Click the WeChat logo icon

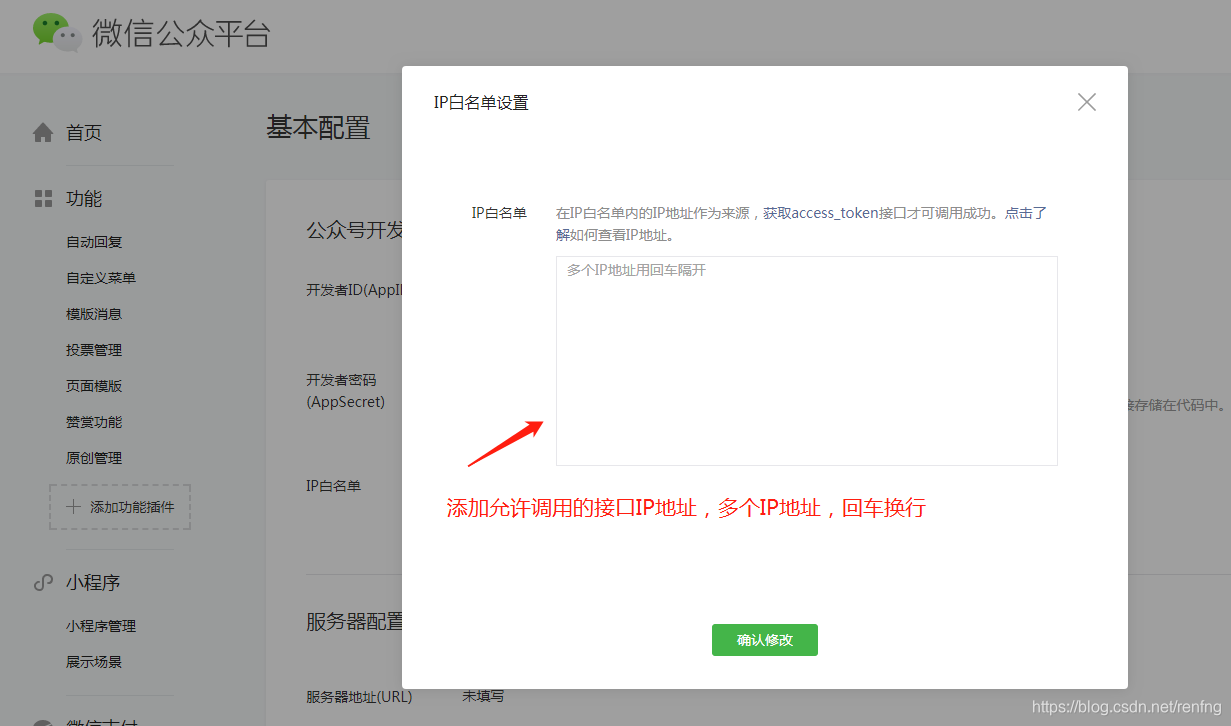click(57, 33)
